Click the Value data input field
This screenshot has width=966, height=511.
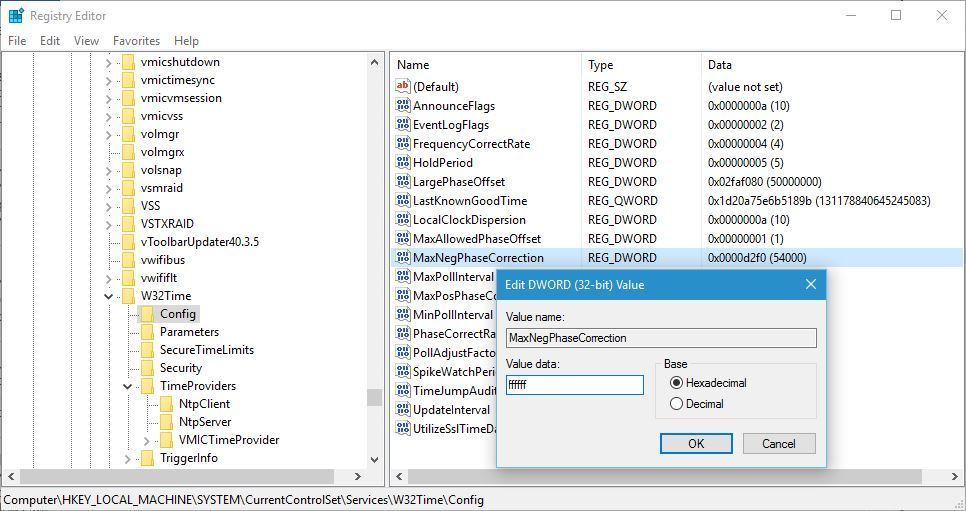[574, 385]
